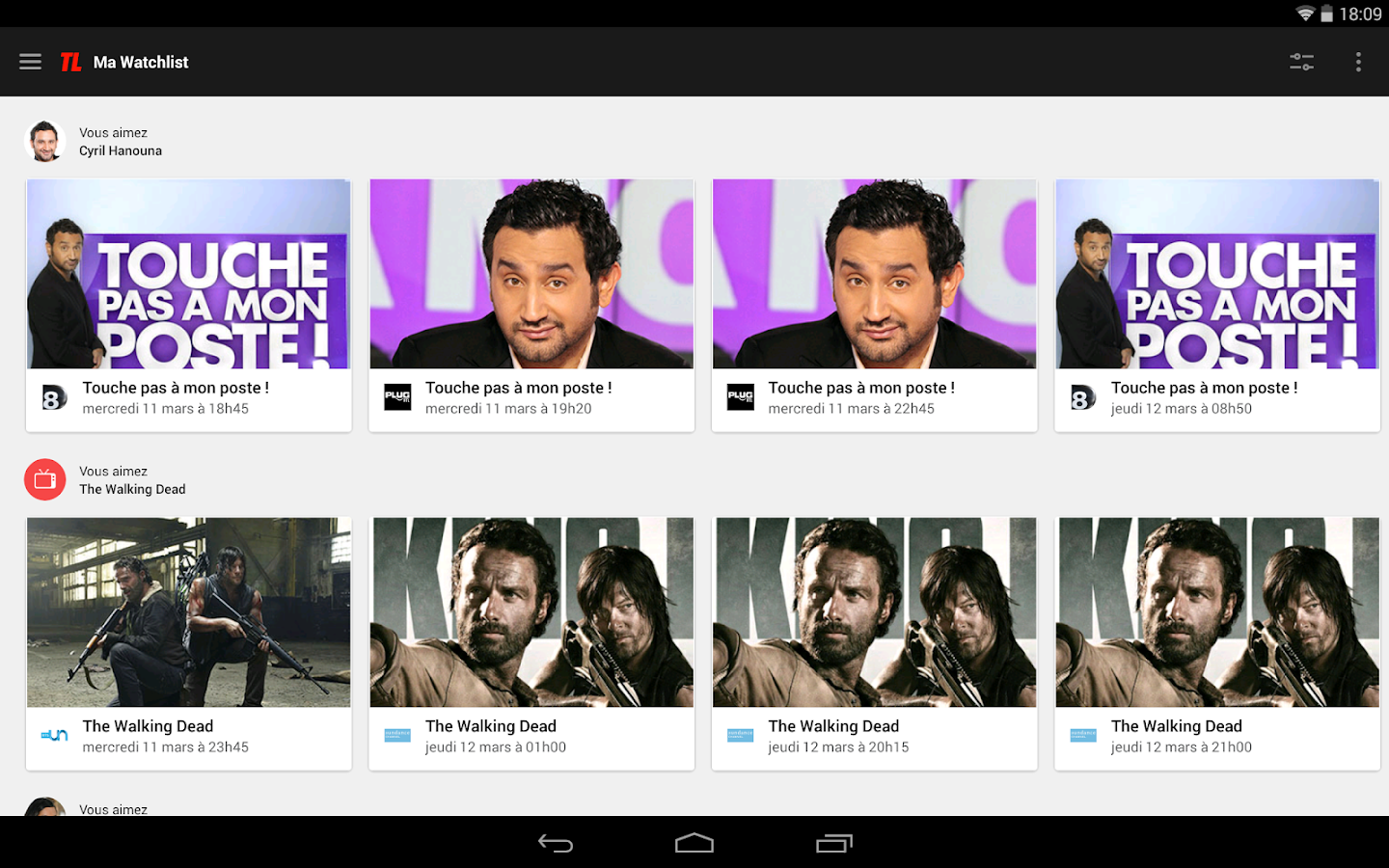Tap the title above jeudi 12 mars à 01h00
This screenshot has height=868, width=1389.
pyautogui.click(x=491, y=726)
